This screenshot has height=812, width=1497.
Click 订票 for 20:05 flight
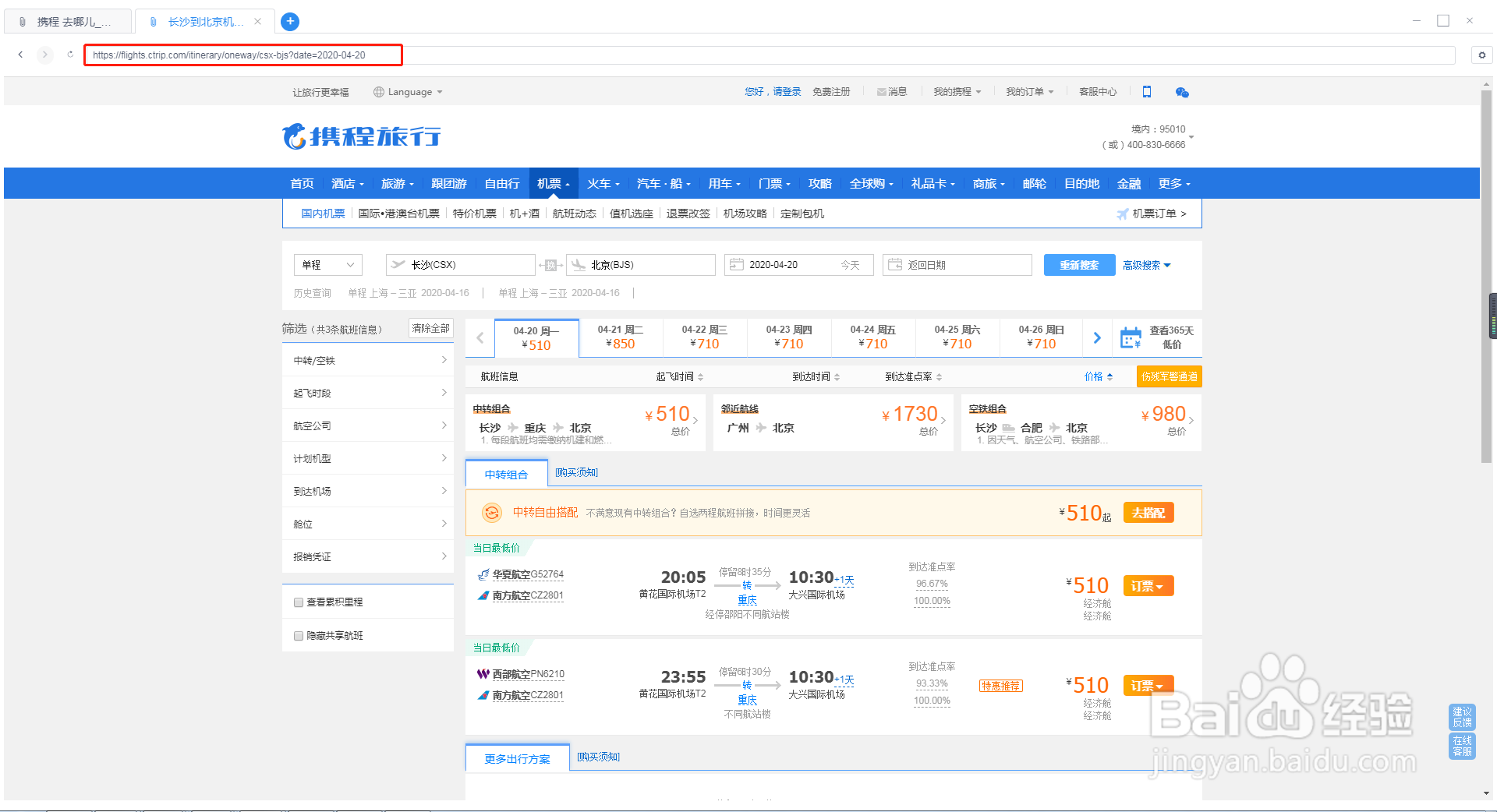[x=1148, y=586]
